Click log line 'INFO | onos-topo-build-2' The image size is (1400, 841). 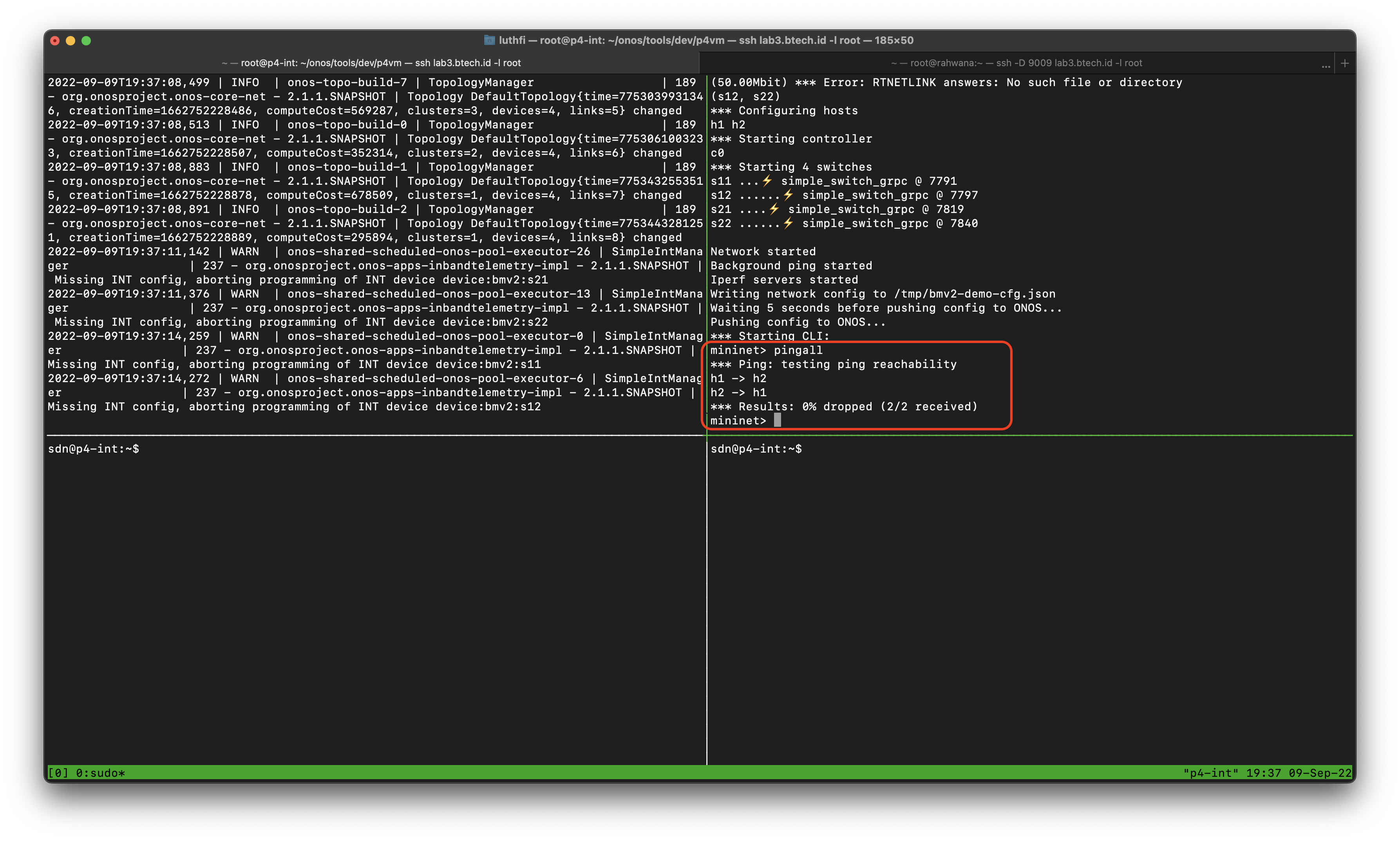pos(372,209)
